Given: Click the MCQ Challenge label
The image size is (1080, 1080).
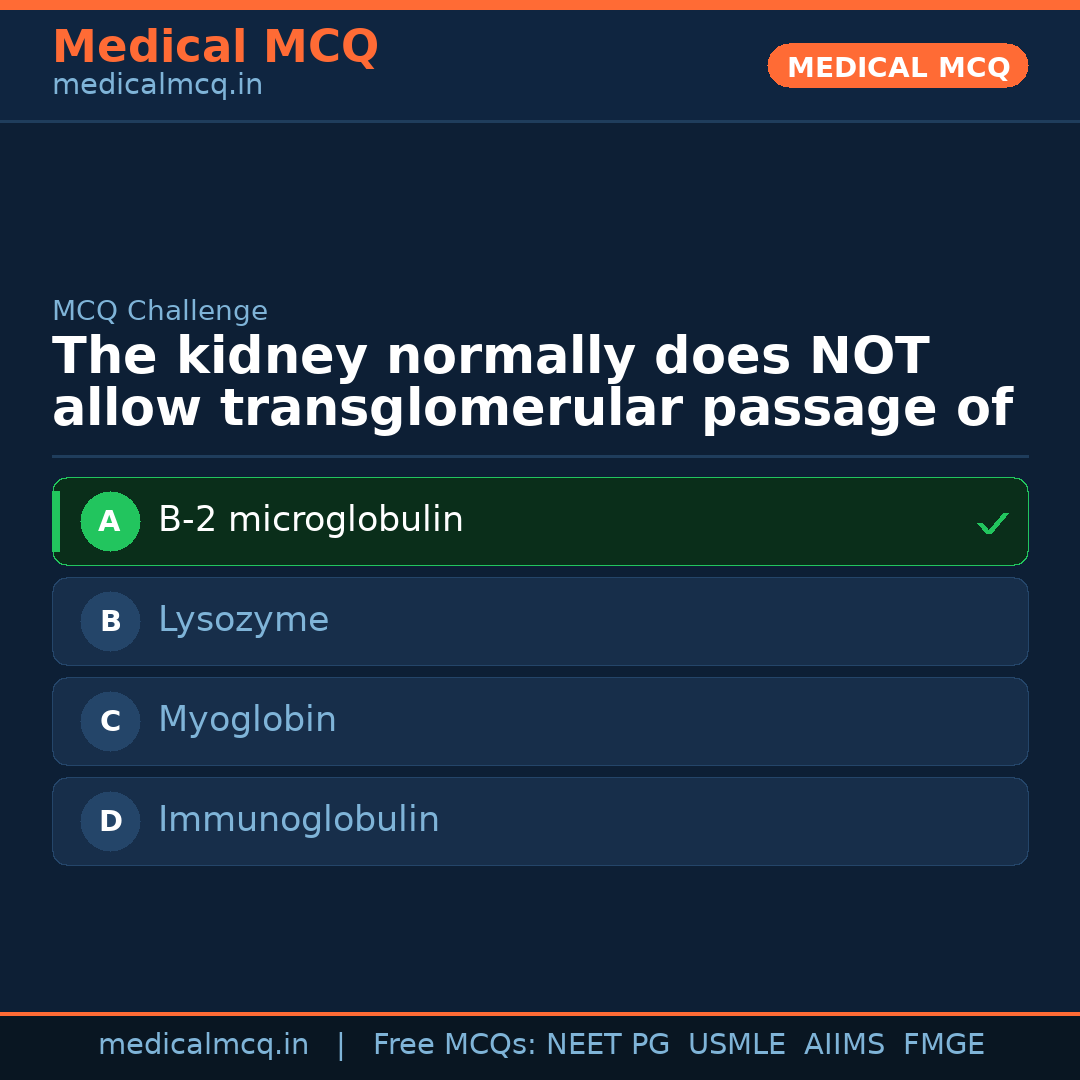Looking at the screenshot, I should click(160, 311).
